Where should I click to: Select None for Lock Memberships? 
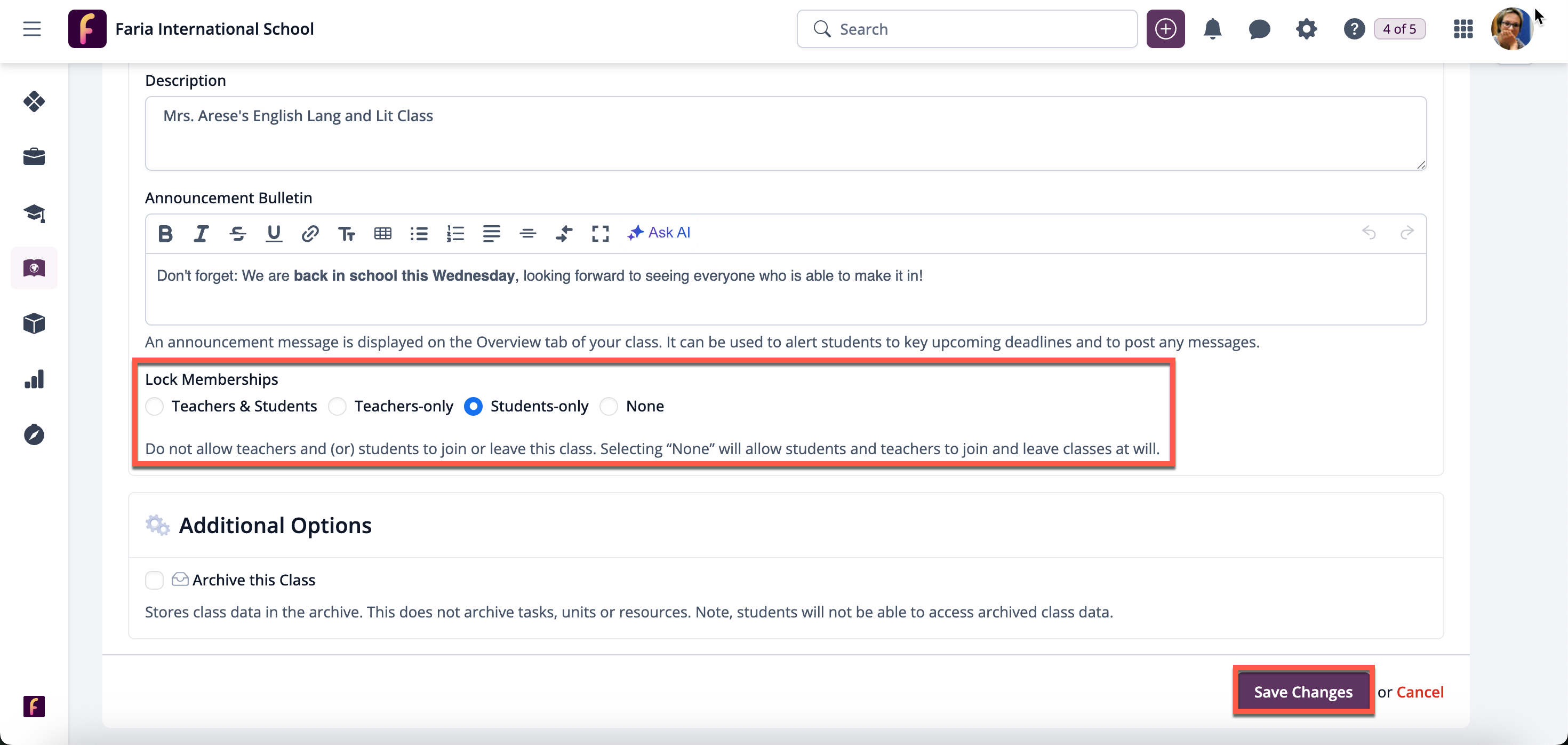[x=609, y=406]
